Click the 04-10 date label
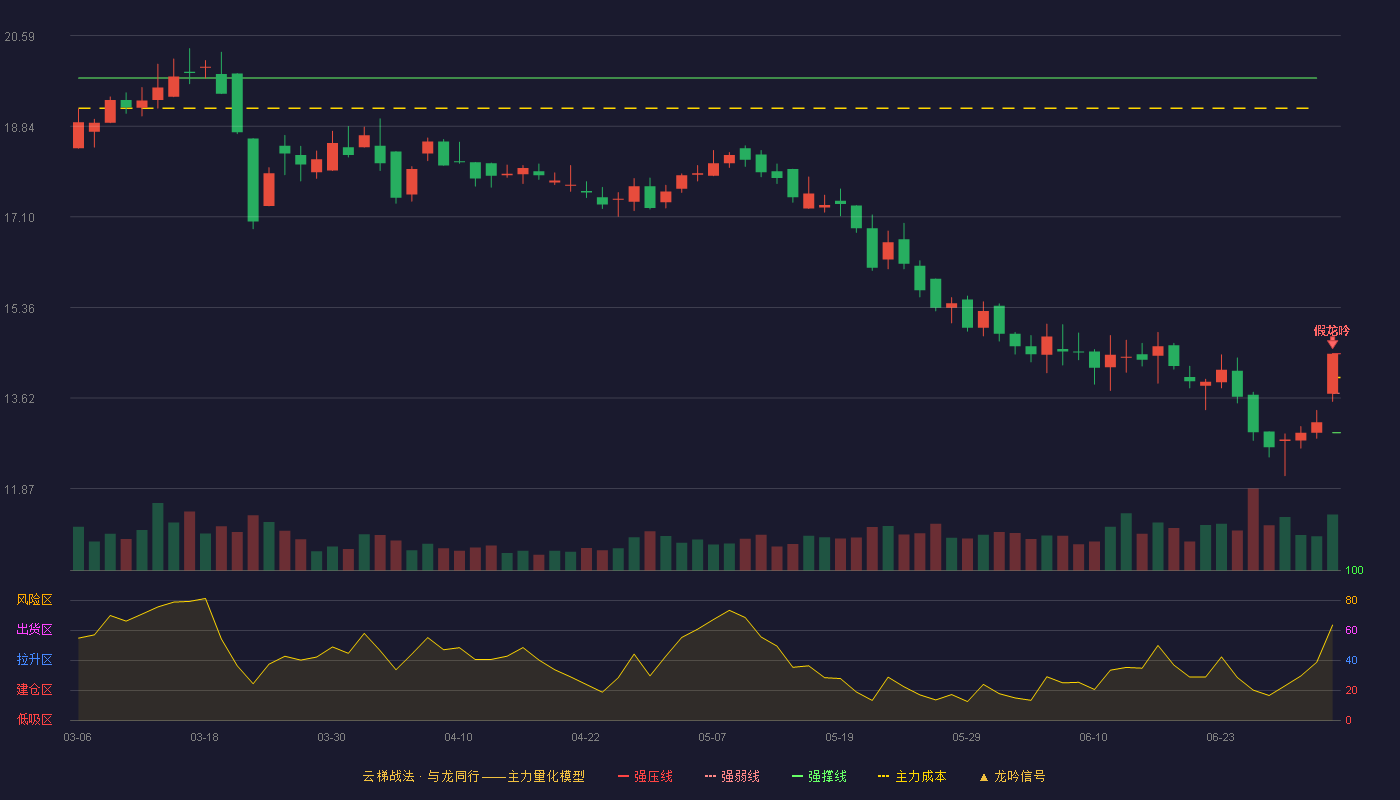This screenshot has height=800, width=1400. 458,737
